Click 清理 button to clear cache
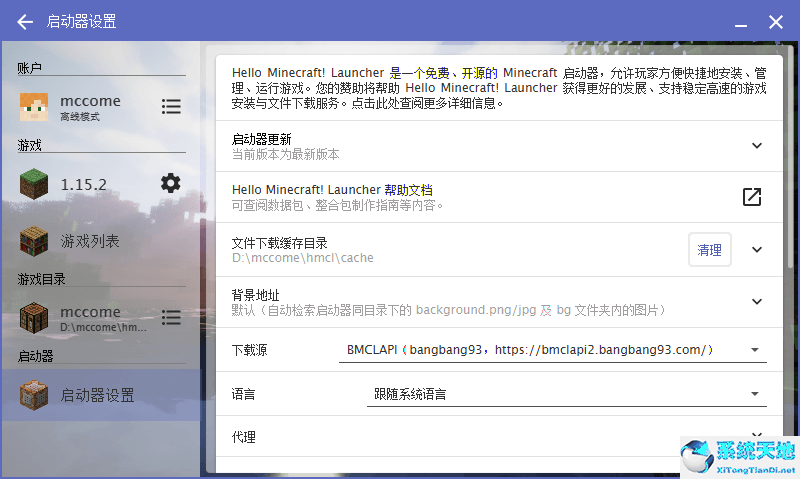Viewport: 800px width, 479px height. (709, 249)
